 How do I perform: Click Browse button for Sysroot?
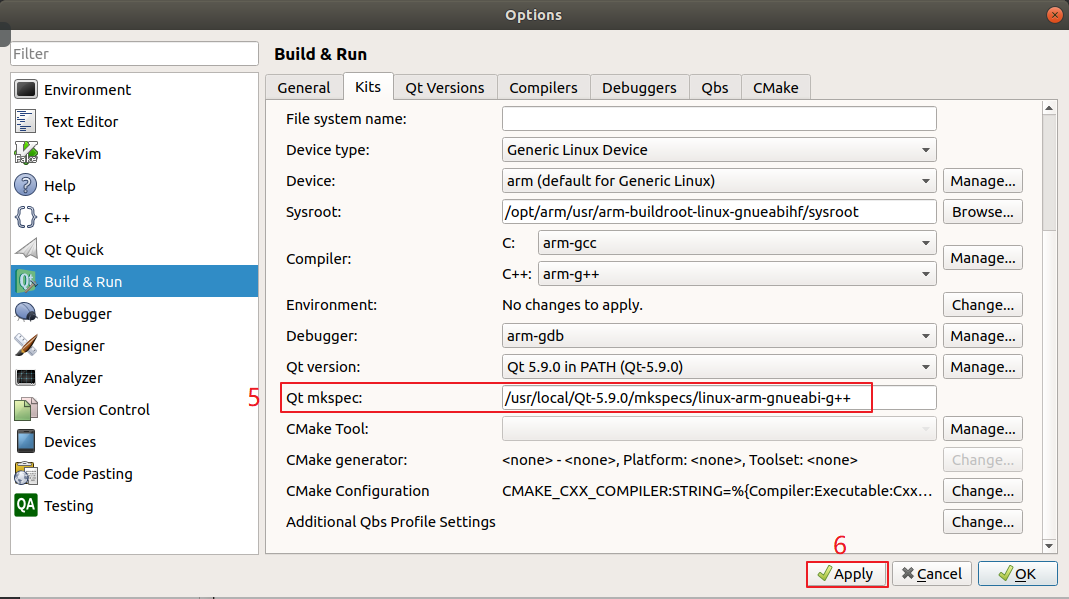(982, 212)
